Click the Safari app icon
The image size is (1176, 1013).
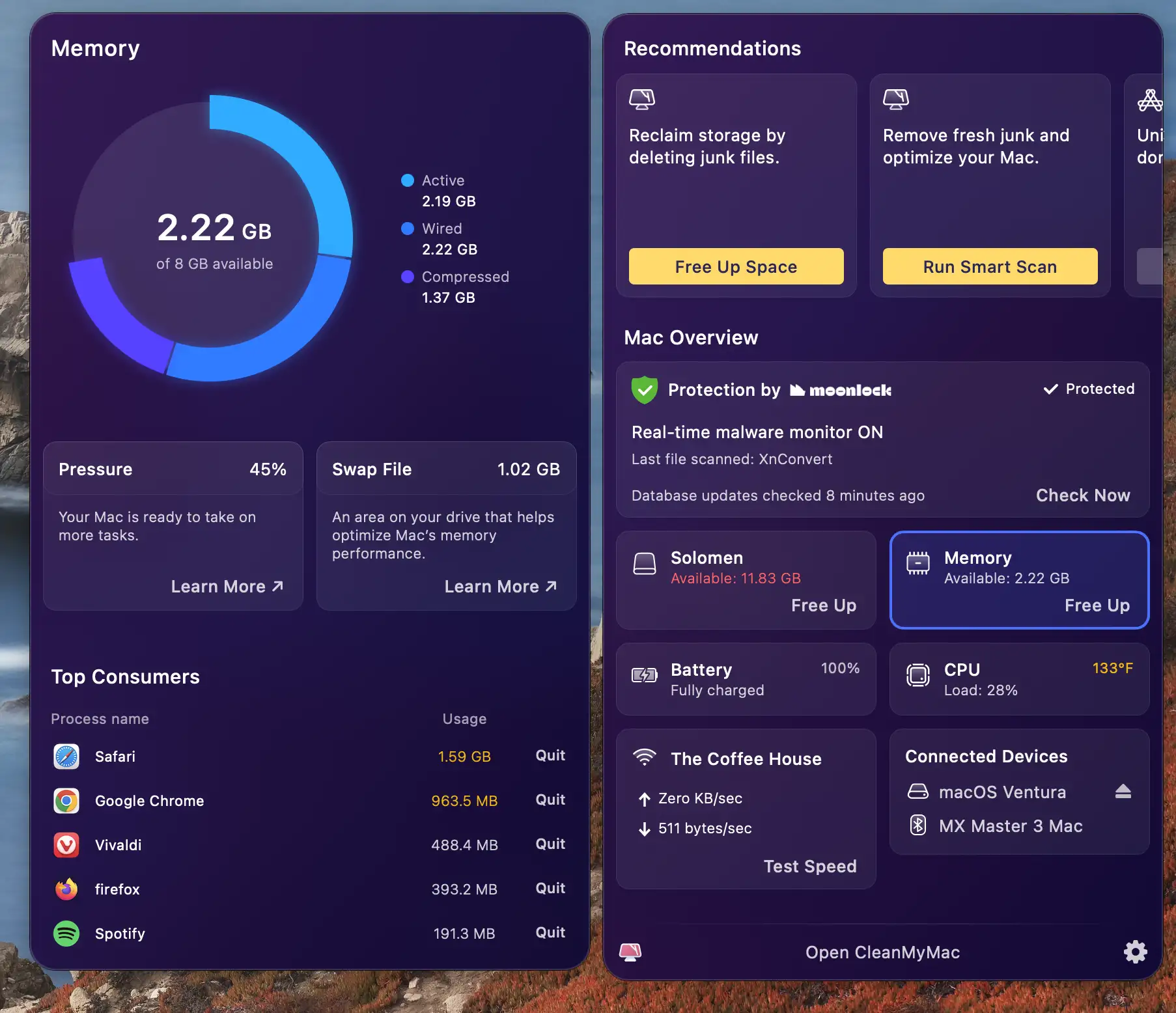click(x=66, y=756)
